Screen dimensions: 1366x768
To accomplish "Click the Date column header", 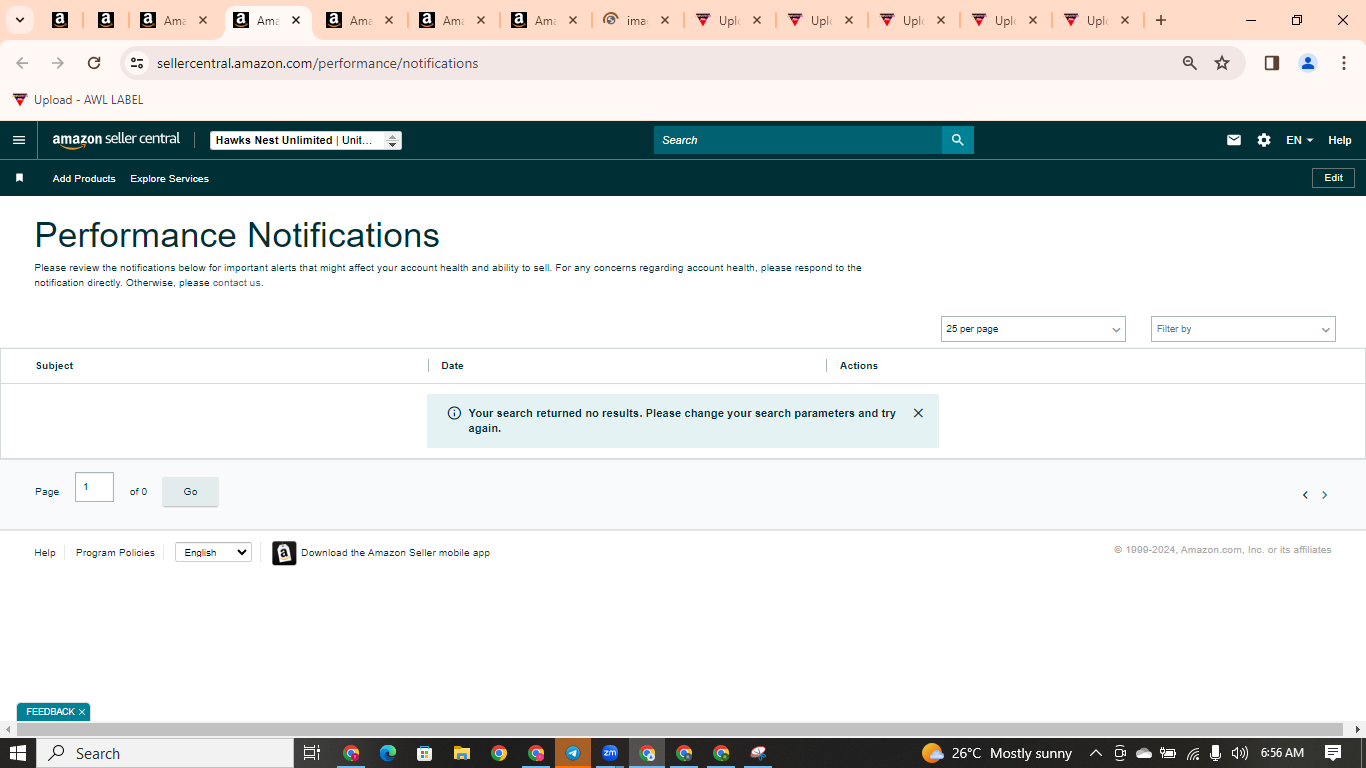I will pos(452,366).
